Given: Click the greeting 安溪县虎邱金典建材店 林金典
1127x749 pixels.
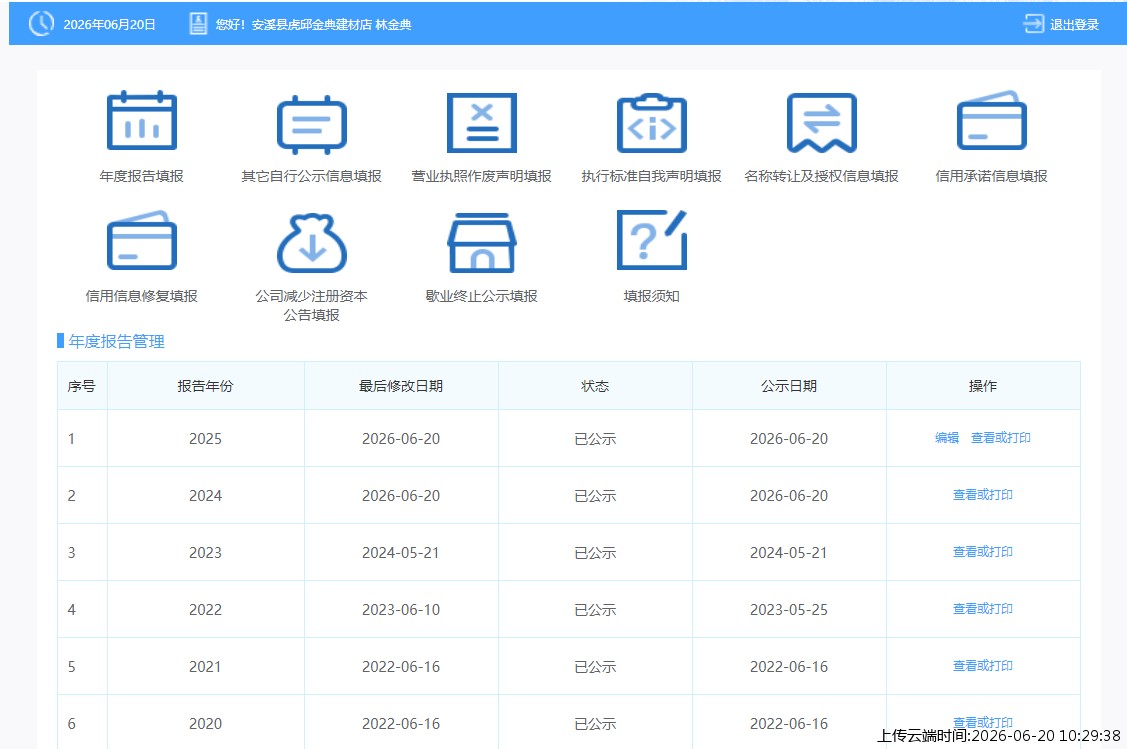Looking at the screenshot, I should tap(331, 24).
